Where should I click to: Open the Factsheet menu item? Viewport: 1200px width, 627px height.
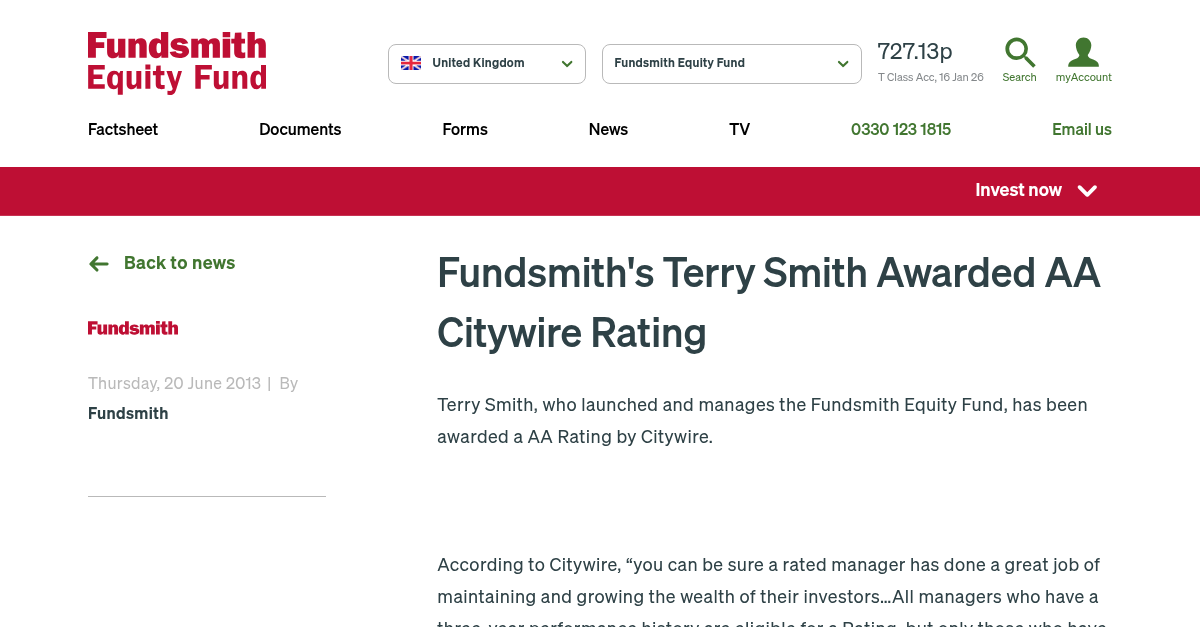click(x=122, y=129)
